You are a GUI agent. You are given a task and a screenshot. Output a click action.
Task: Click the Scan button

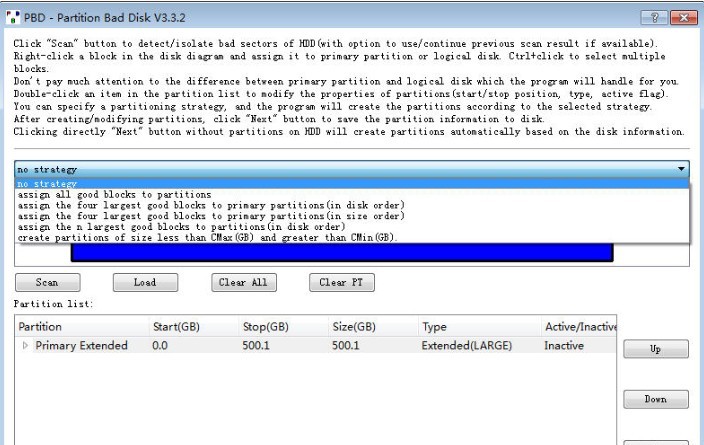point(48,282)
